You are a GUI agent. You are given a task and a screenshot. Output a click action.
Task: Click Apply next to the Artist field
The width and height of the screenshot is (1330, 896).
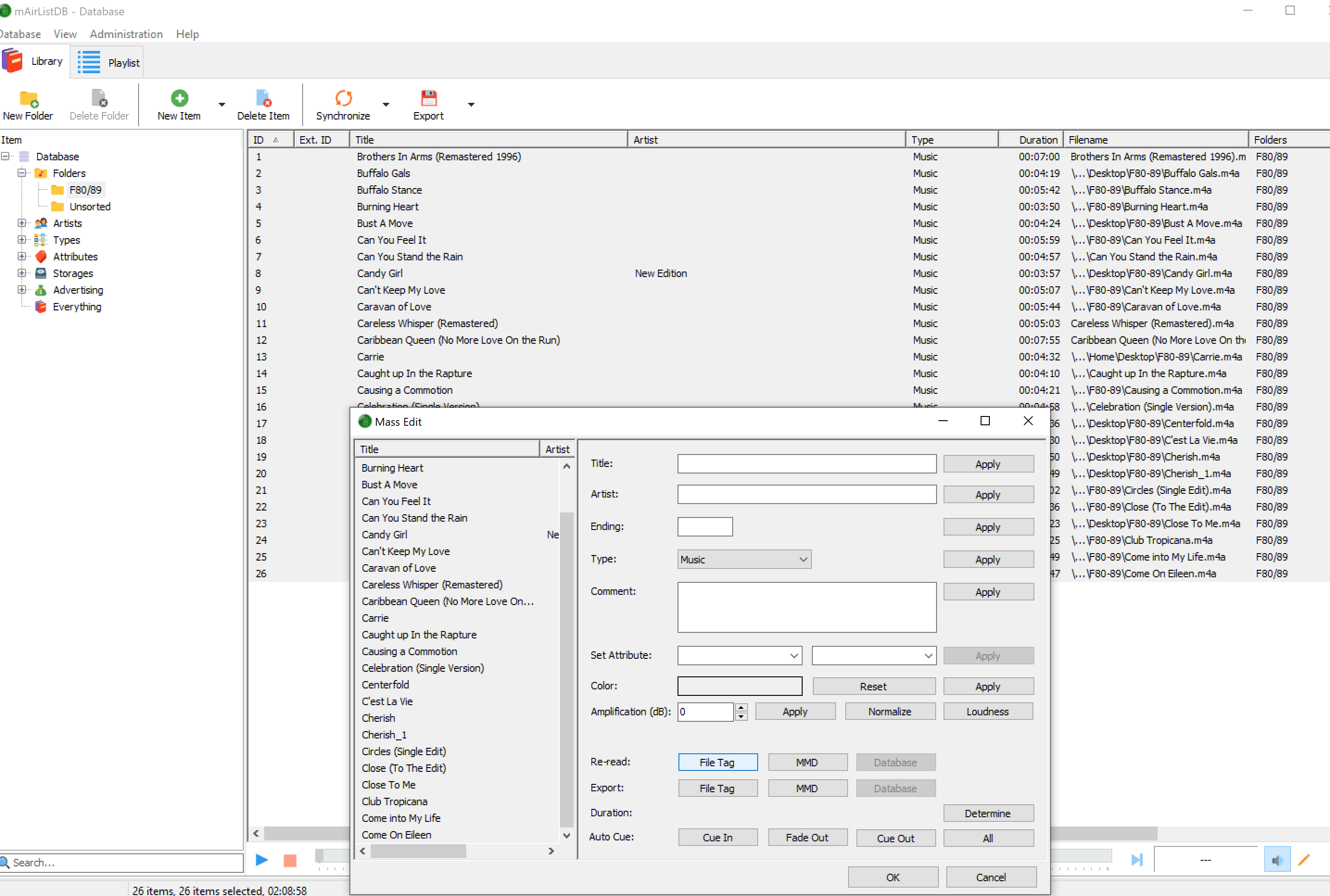tap(988, 495)
